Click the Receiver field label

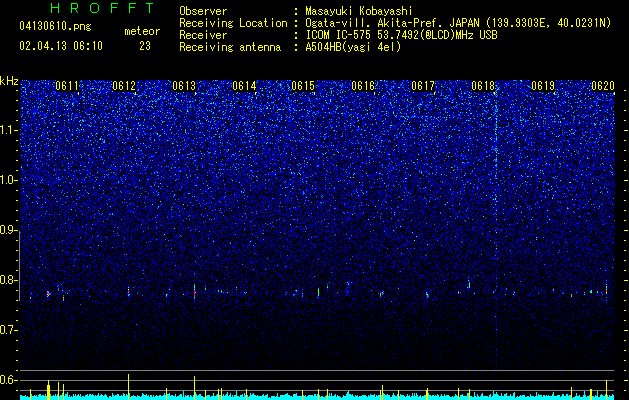[203, 35]
